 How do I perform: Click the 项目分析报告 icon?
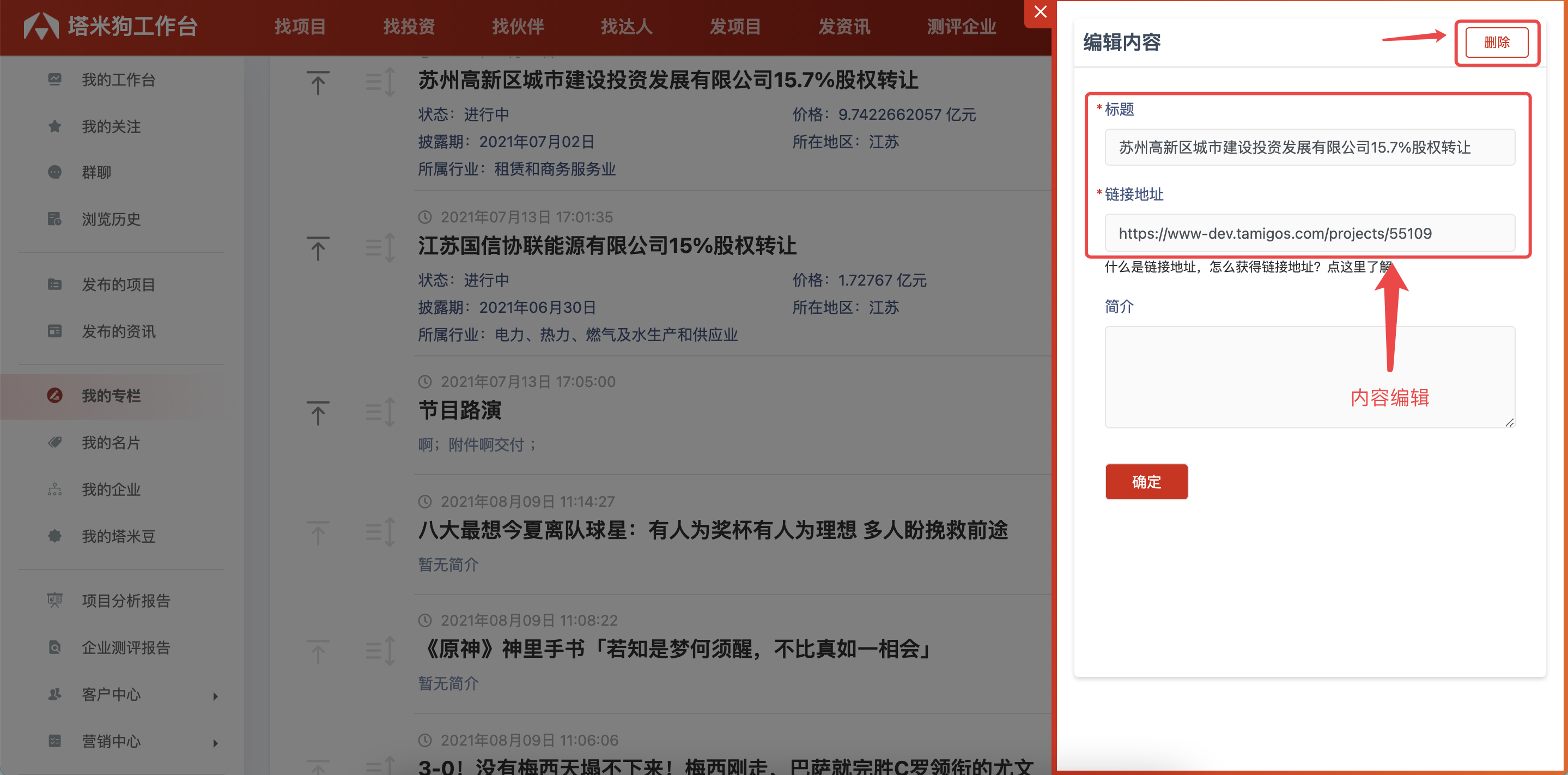coord(55,600)
